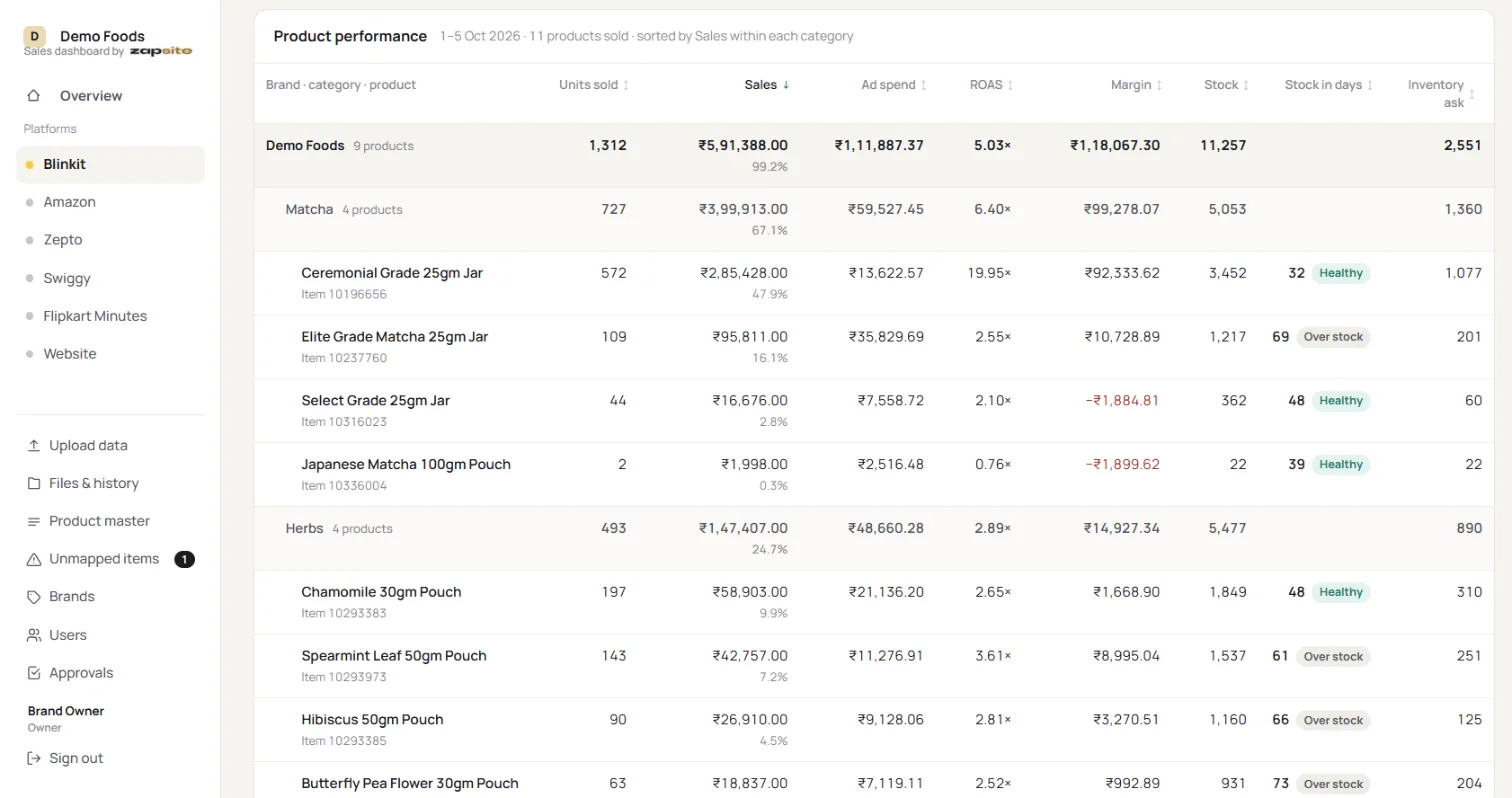Image resolution: width=1512 pixels, height=798 pixels.
Task: Click the Approvals checkmark icon
Action: coord(34,673)
